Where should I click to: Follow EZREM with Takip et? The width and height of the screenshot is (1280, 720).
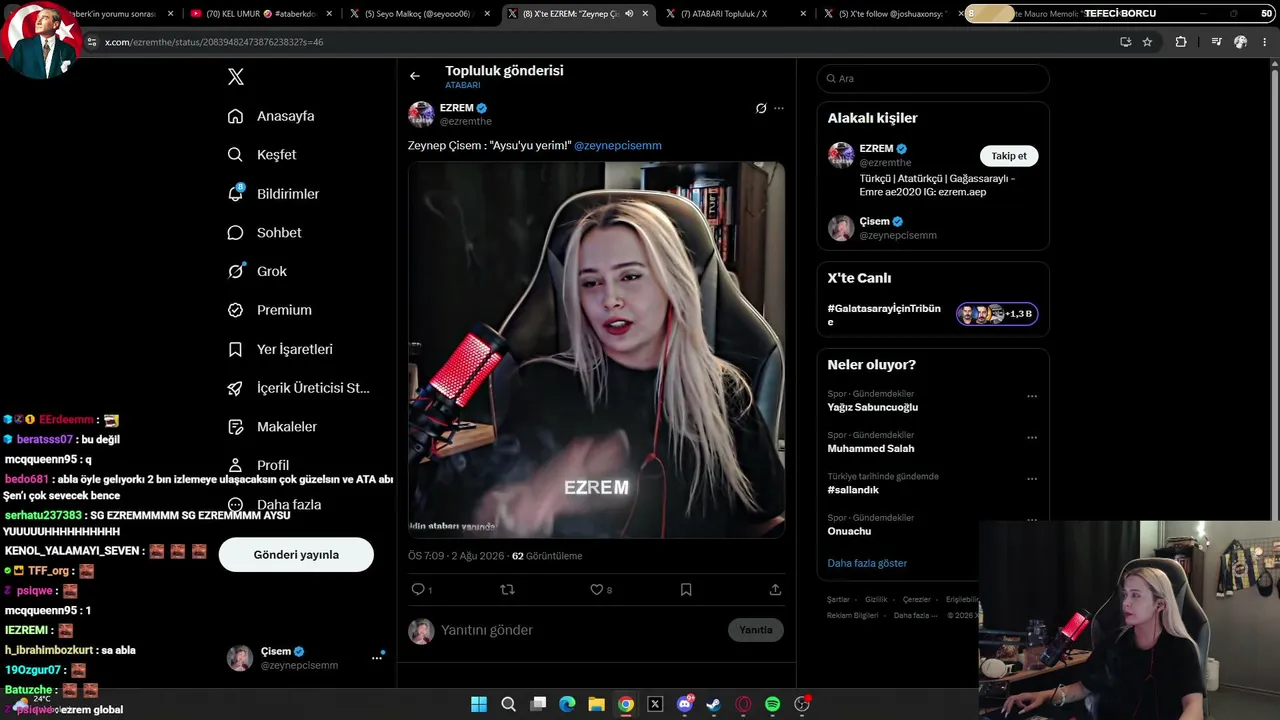tap(1009, 156)
